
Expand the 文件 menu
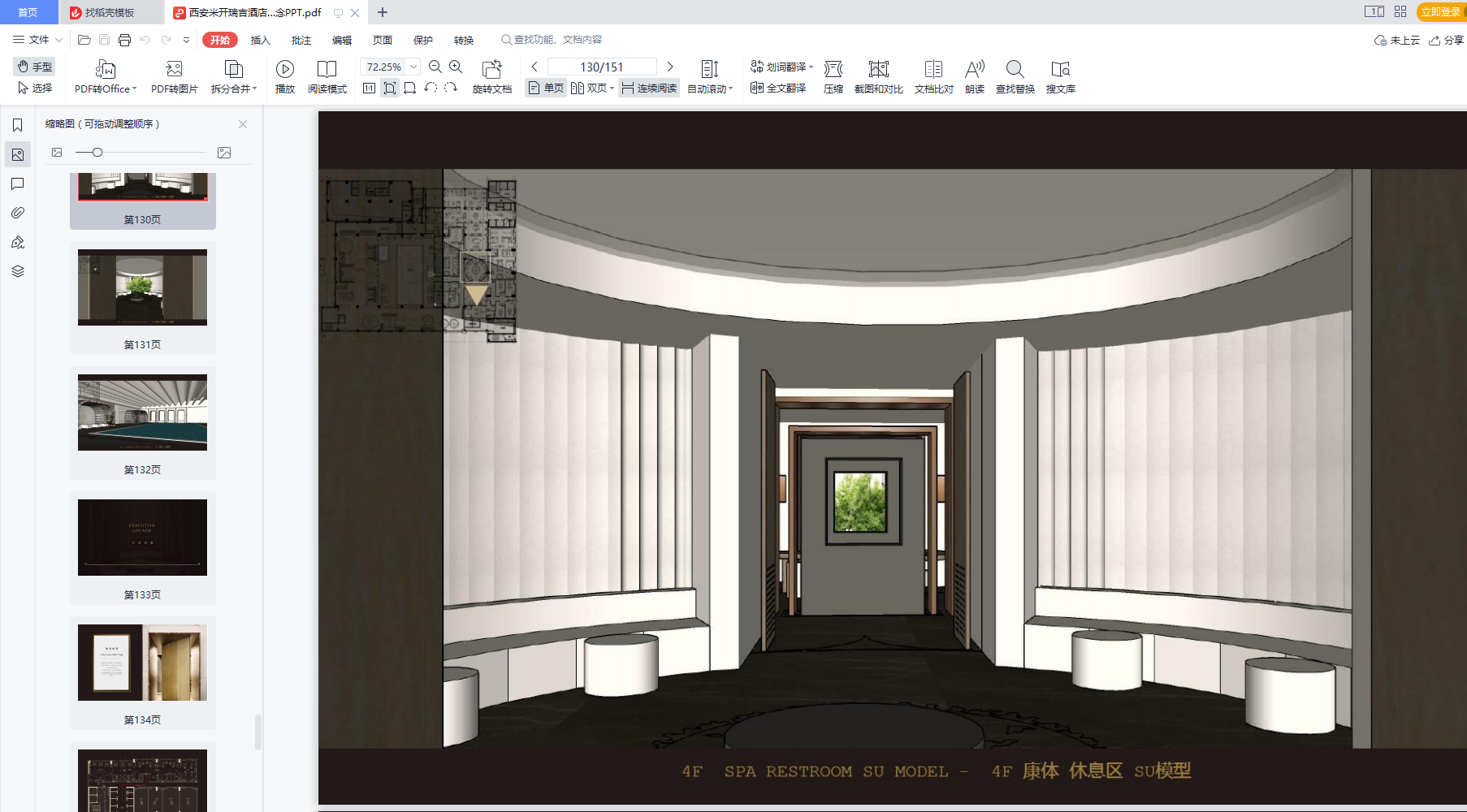(x=37, y=40)
